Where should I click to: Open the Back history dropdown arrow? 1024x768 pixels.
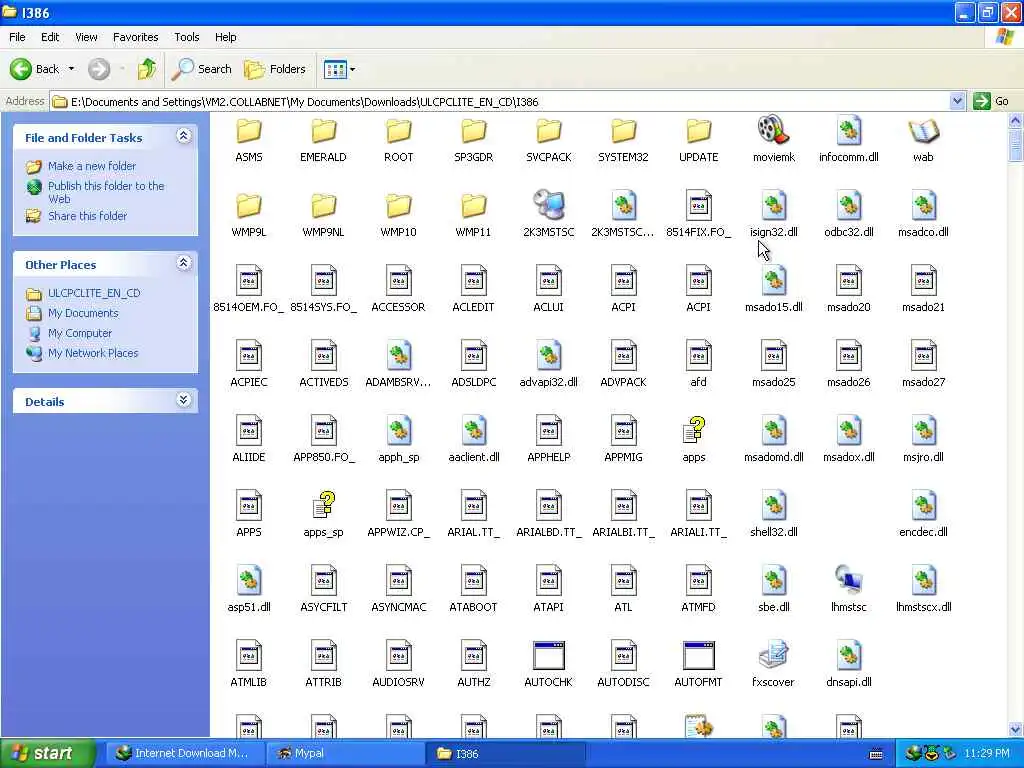(x=71, y=69)
